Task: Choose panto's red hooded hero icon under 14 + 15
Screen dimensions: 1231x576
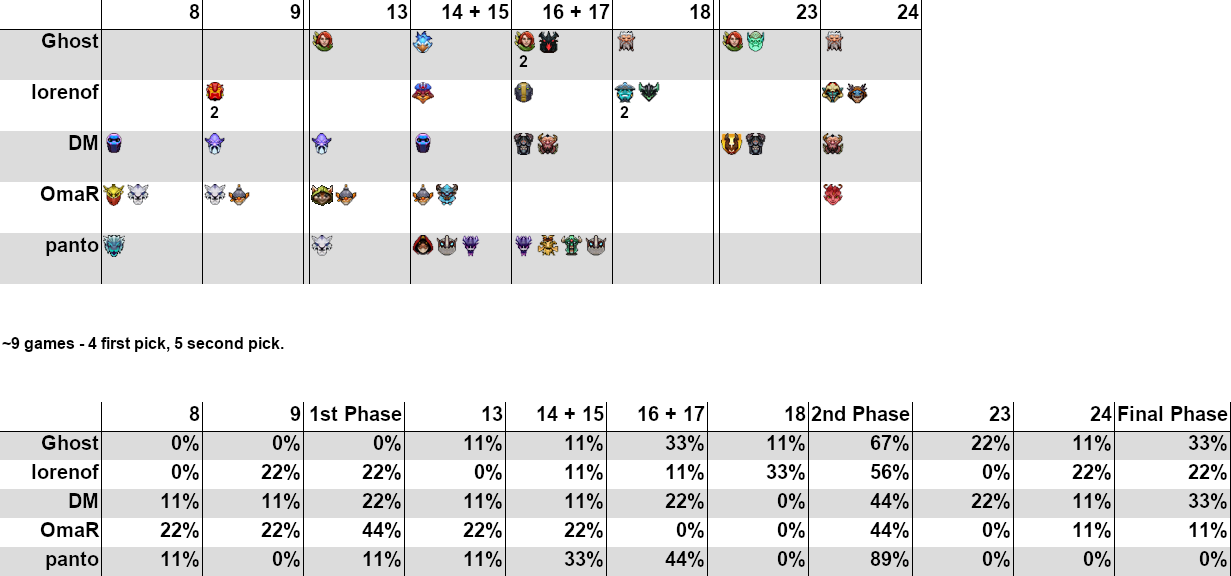Action: tap(423, 245)
